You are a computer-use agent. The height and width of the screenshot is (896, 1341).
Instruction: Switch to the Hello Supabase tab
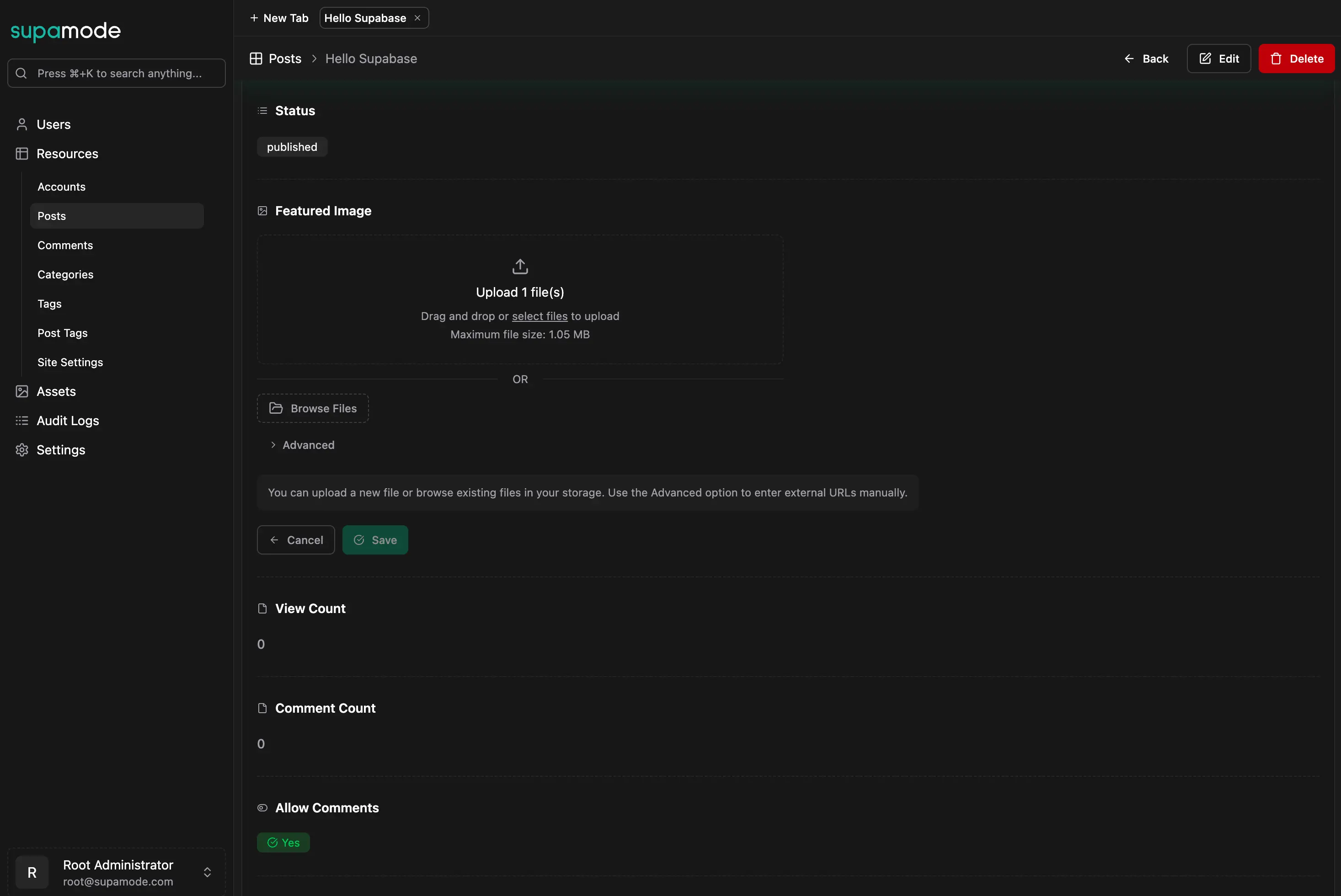point(366,18)
